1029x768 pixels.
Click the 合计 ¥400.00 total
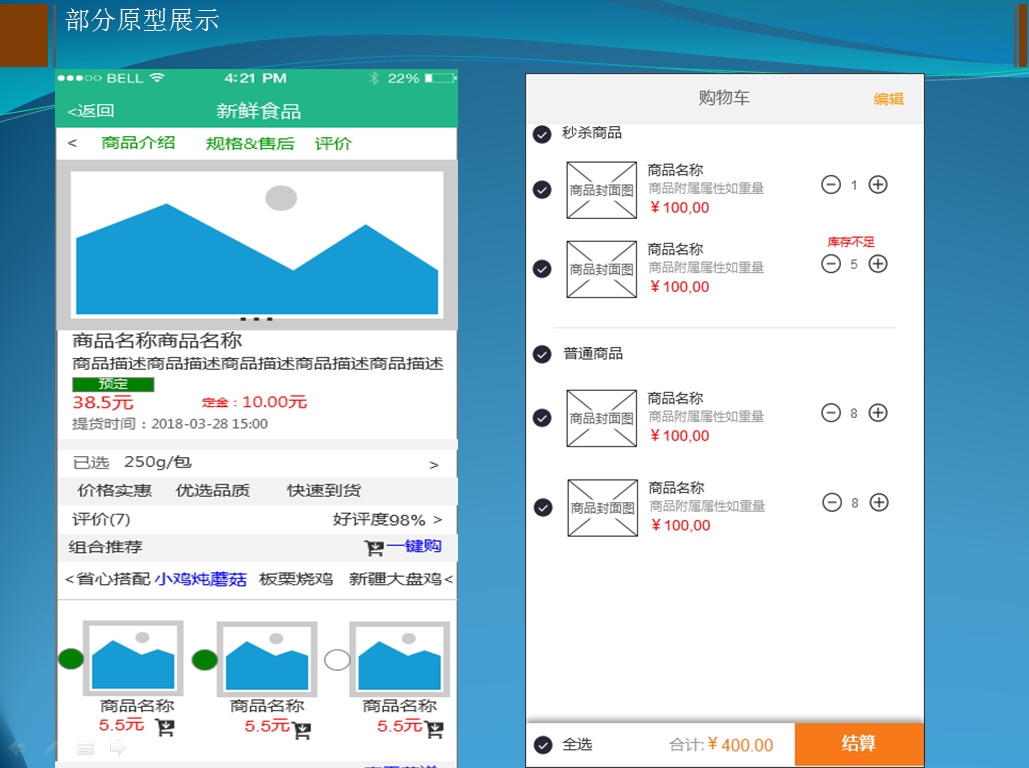coord(721,745)
